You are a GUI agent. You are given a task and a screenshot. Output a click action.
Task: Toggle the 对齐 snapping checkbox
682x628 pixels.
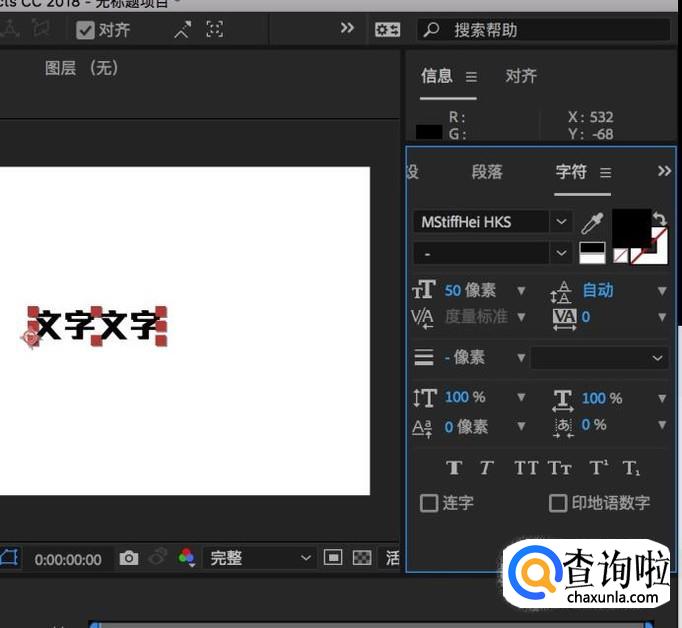pos(86,30)
